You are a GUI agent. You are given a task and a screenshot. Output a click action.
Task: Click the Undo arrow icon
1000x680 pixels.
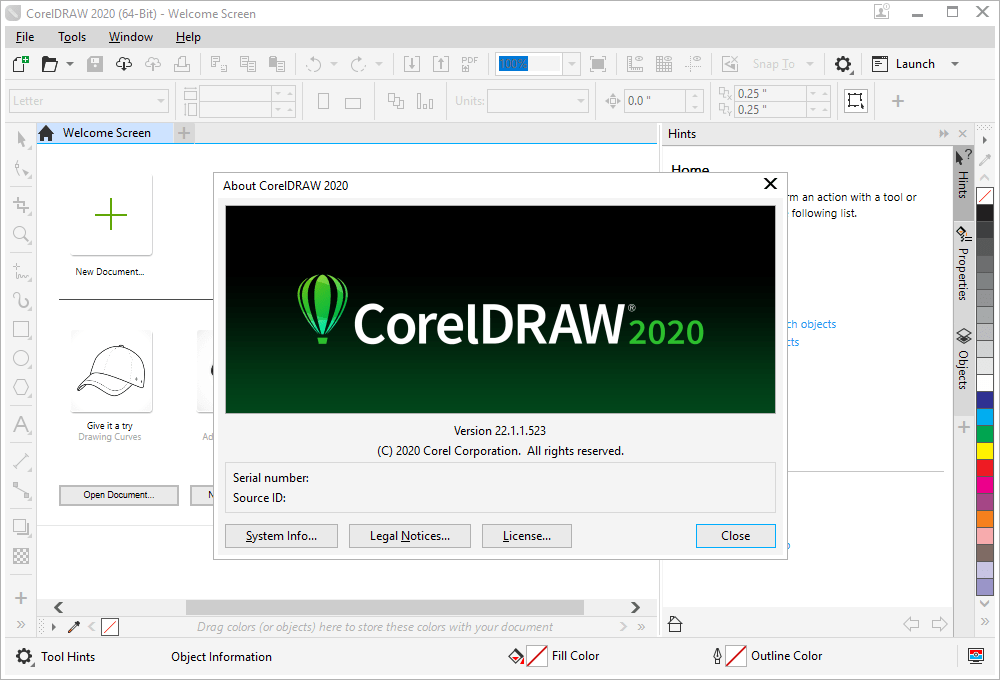pos(313,64)
